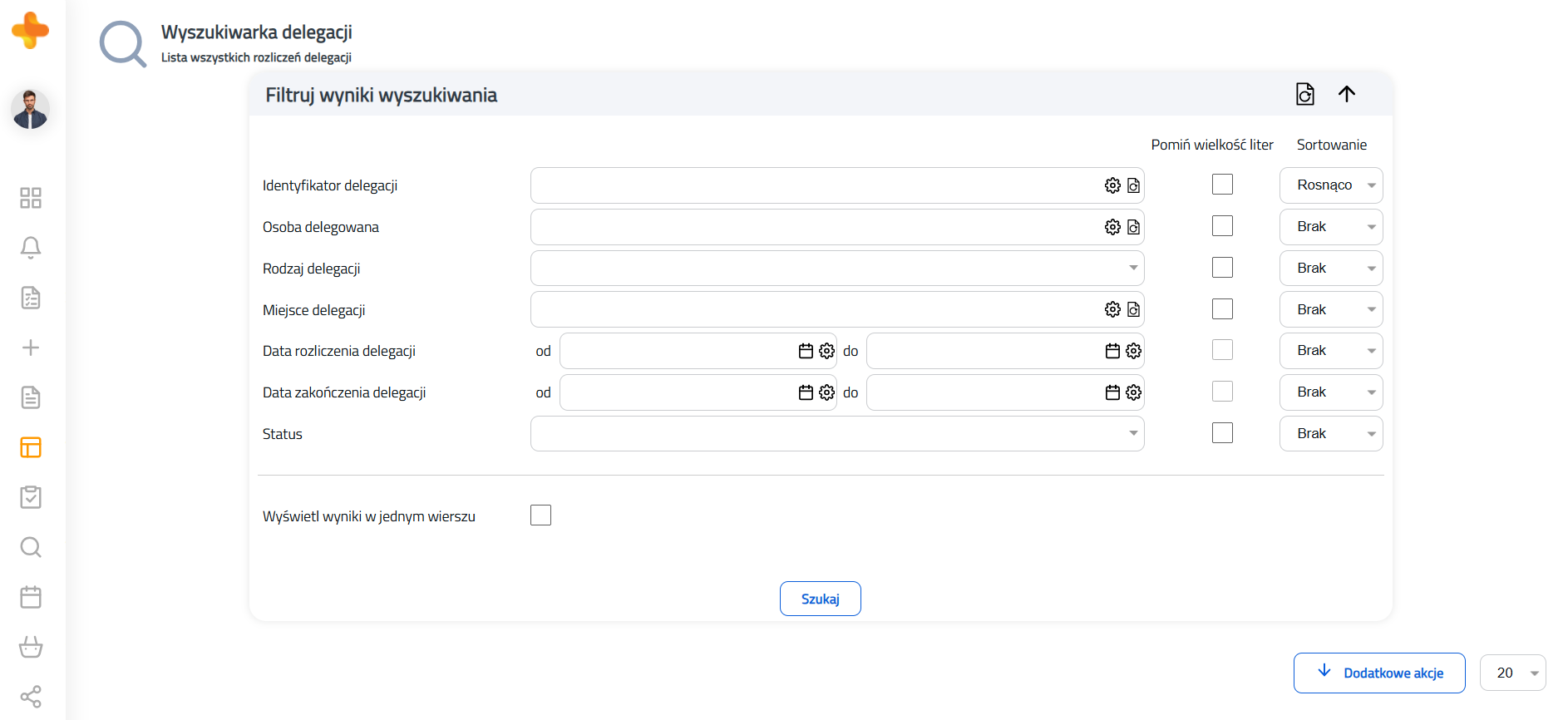Click the user avatar photo
The height and width of the screenshot is (720, 1568).
(31, 110)
